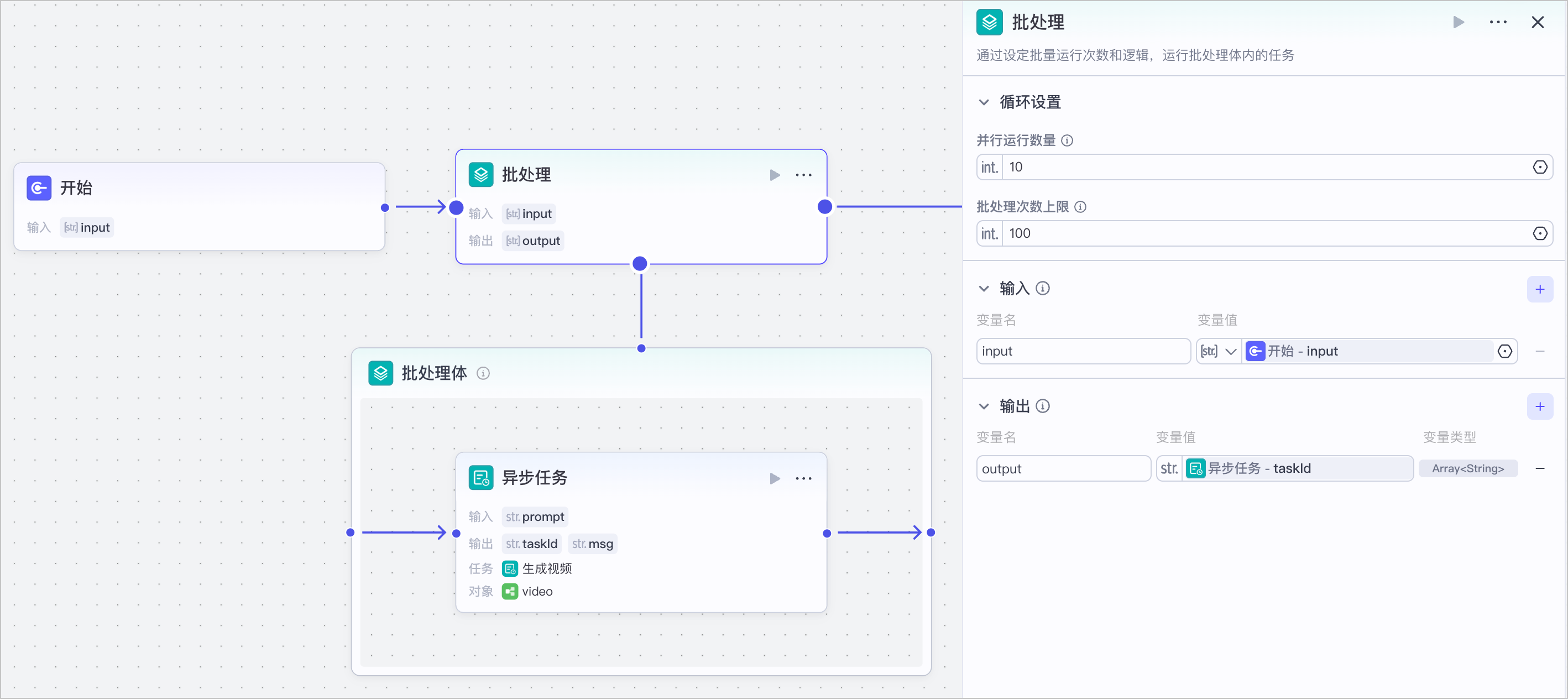Collapse the 输出 section
The height and width of the screenshot is (699, 1568).
[x=984, y=406]
